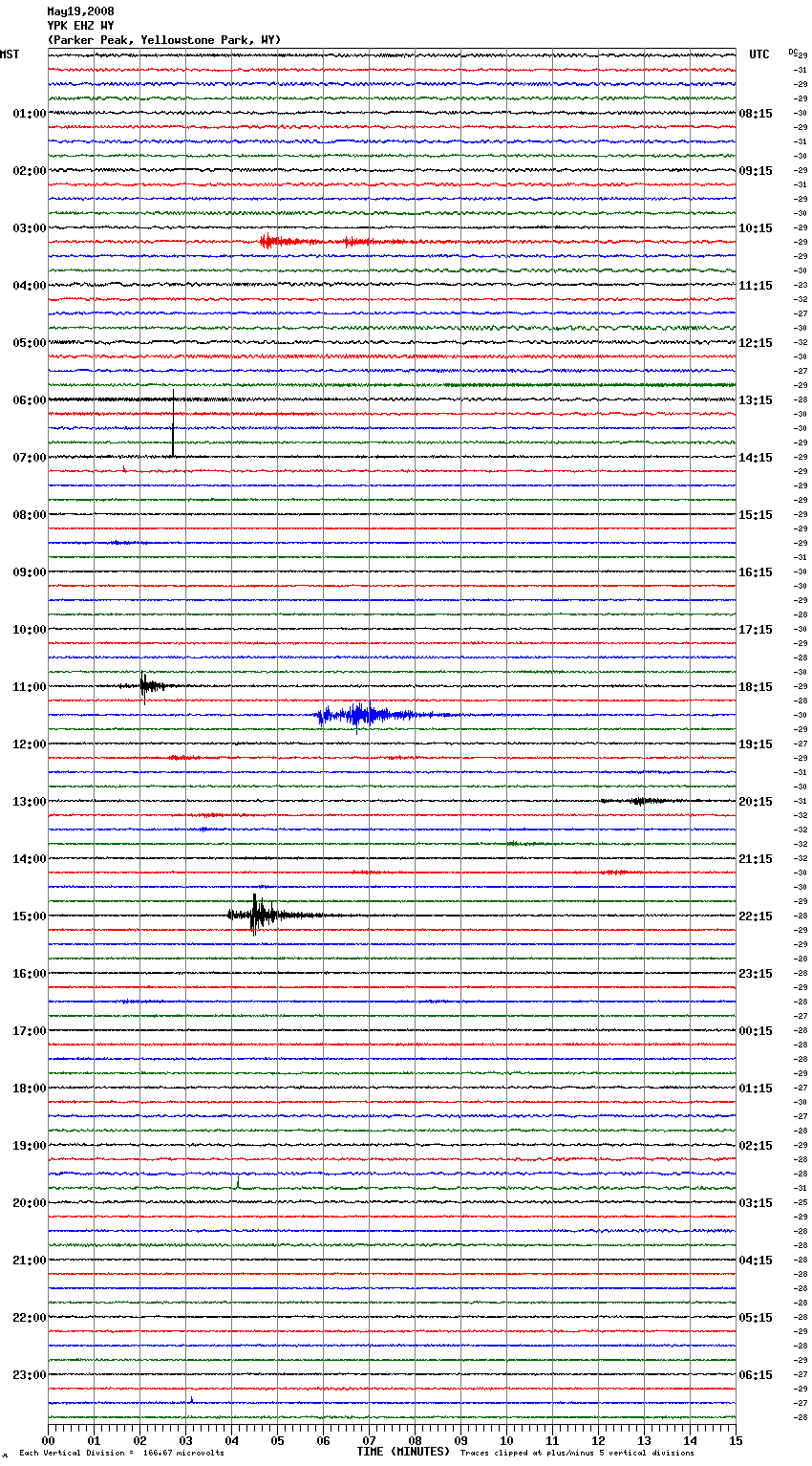Image resolution: width=812 pixels, height=1466 pixels.
Task: Click the UTC timezone label
Action: click(x=759, y=54)
